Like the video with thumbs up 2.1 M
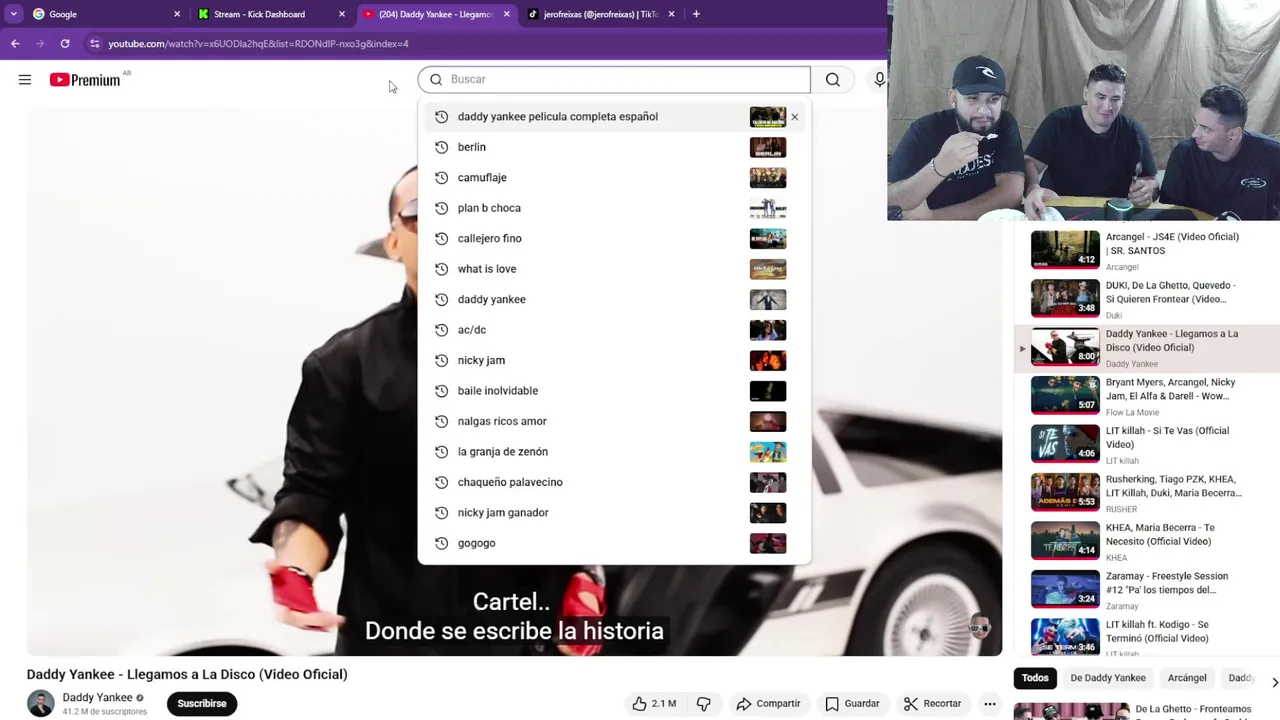This screenshot has height=720, width=1280. (654, 704)
